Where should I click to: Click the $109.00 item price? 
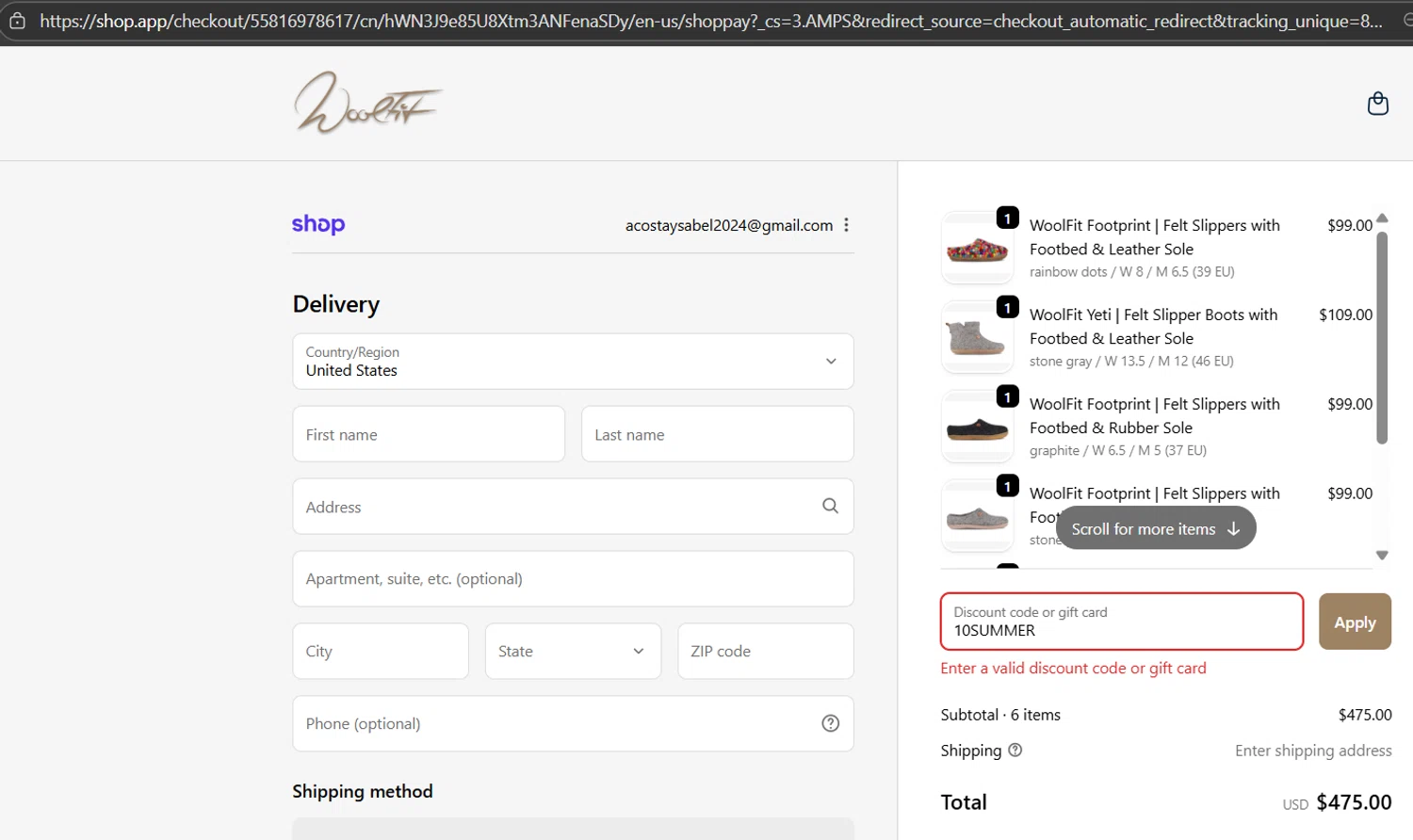tap(1345, 315)
